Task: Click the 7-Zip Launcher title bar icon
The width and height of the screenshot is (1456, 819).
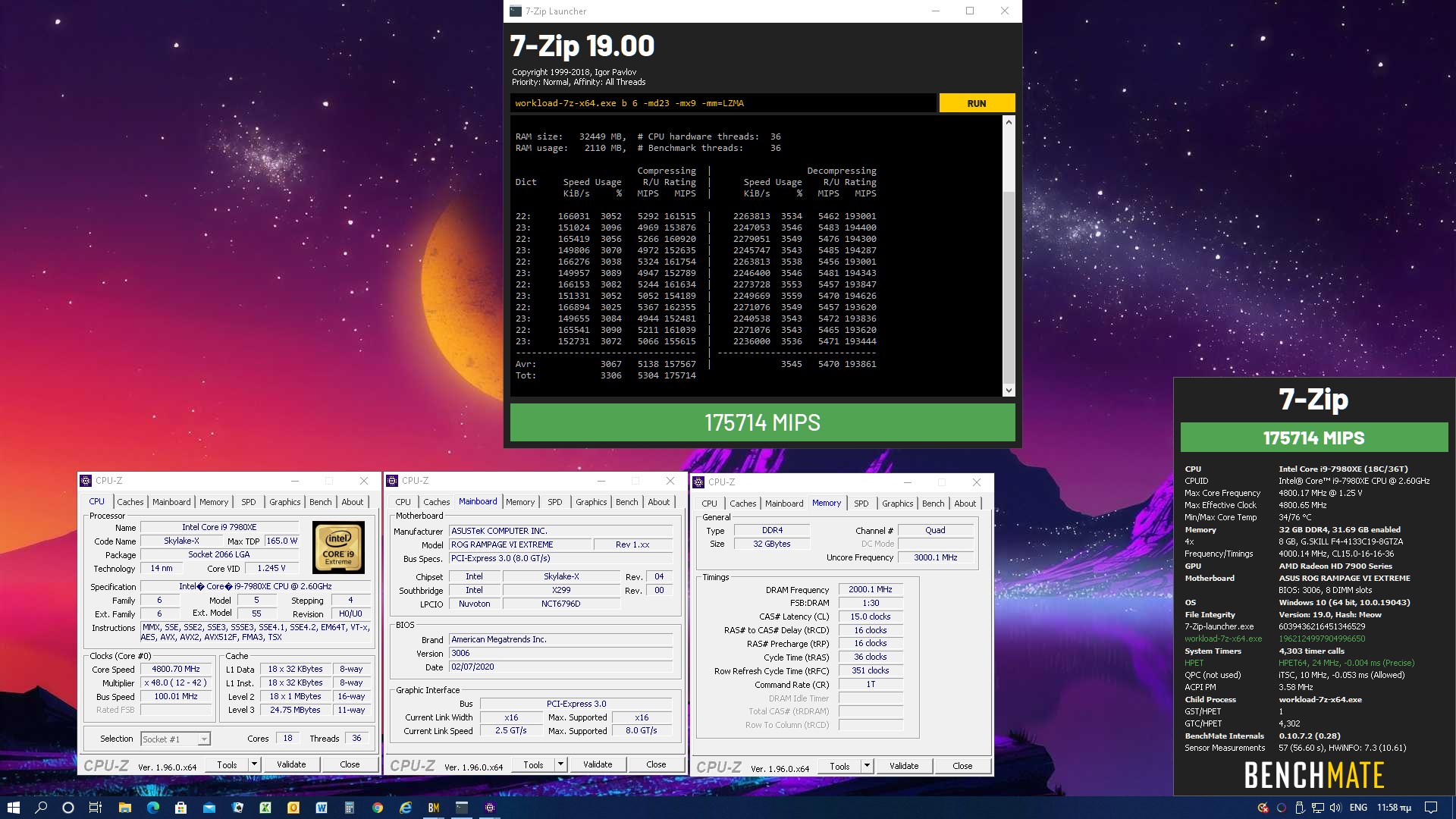Action: pos(516,11)
